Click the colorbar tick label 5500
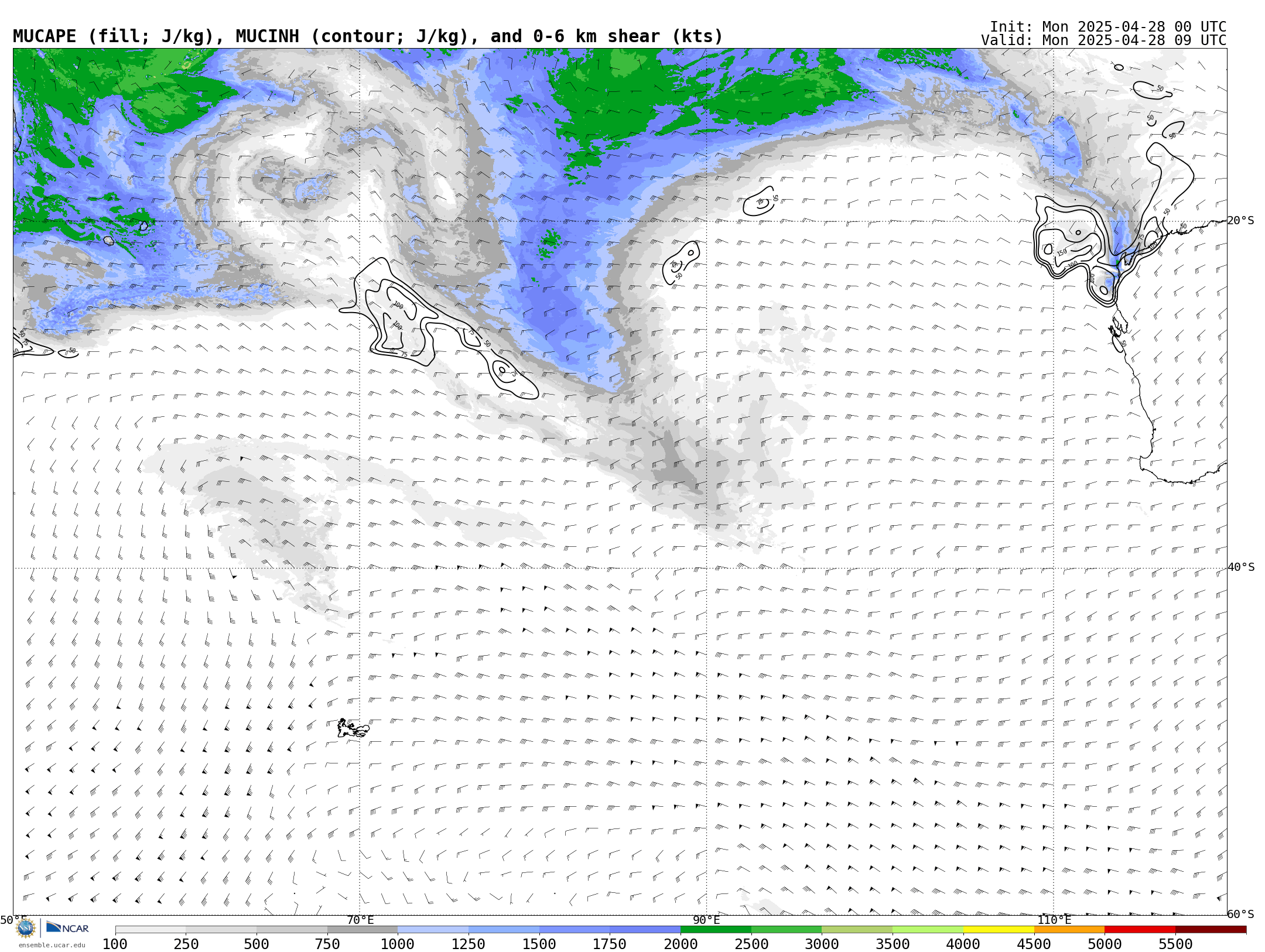The height and width of the screenshot is (952, 1265). [x=1175, y=944]
